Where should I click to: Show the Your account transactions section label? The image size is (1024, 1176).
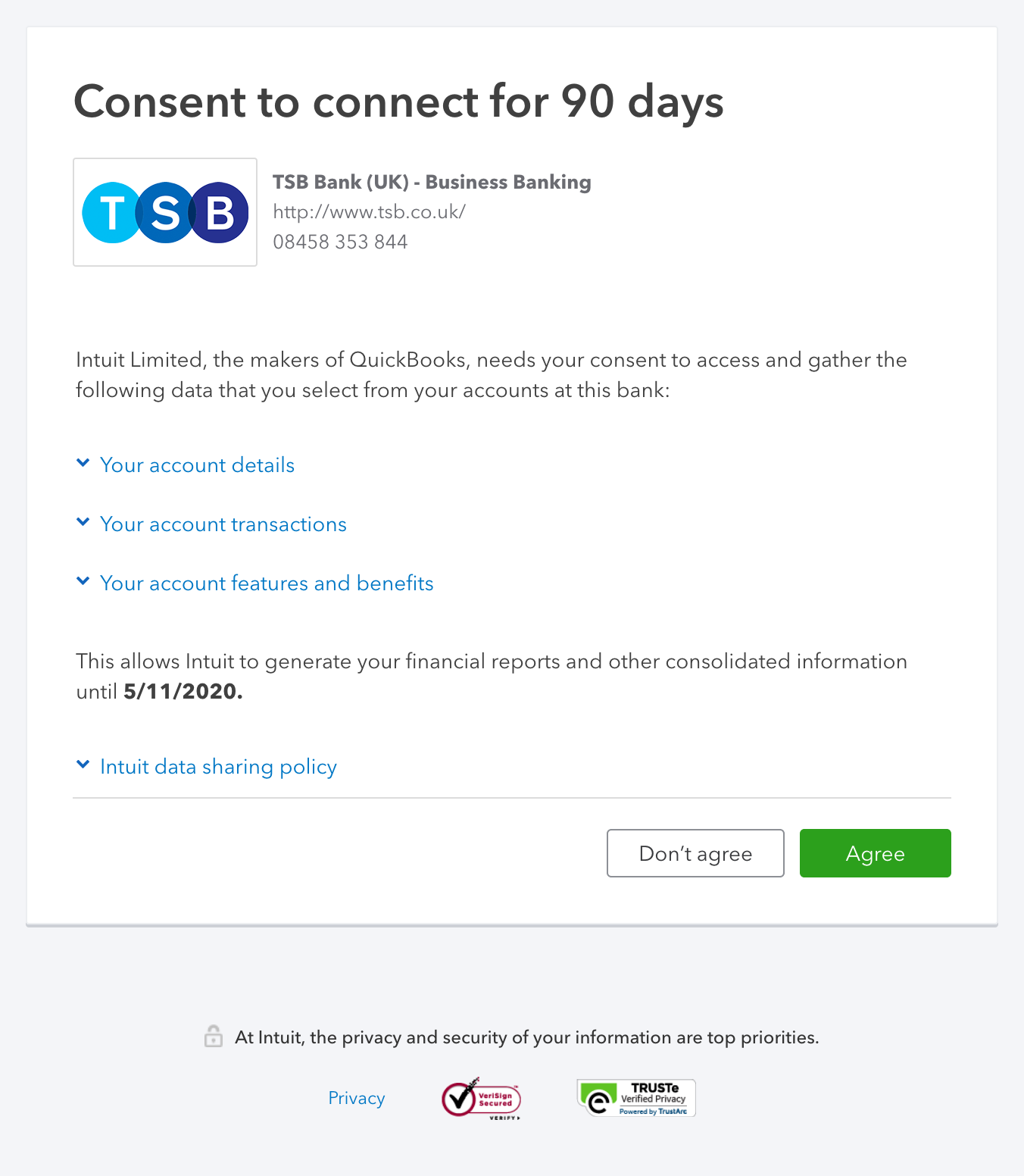pos(223,524)
